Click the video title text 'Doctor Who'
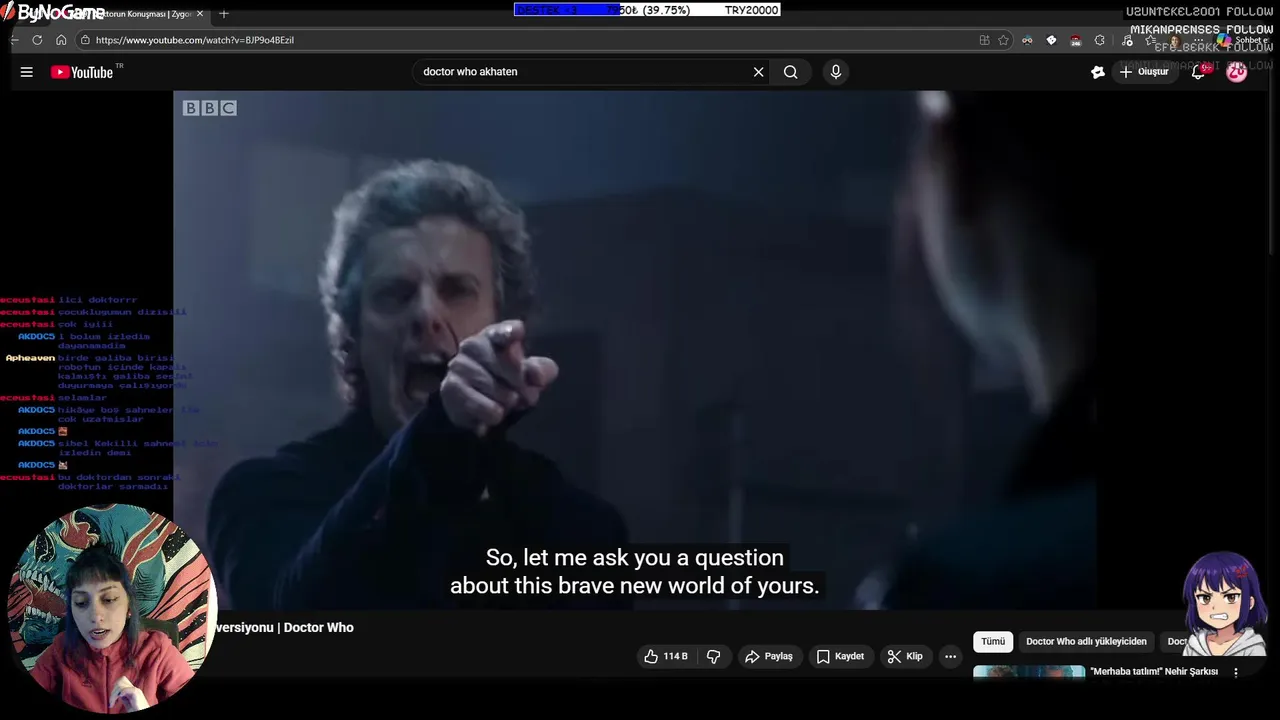Viewport: 1280px width, 720px height. click(318, 627)
